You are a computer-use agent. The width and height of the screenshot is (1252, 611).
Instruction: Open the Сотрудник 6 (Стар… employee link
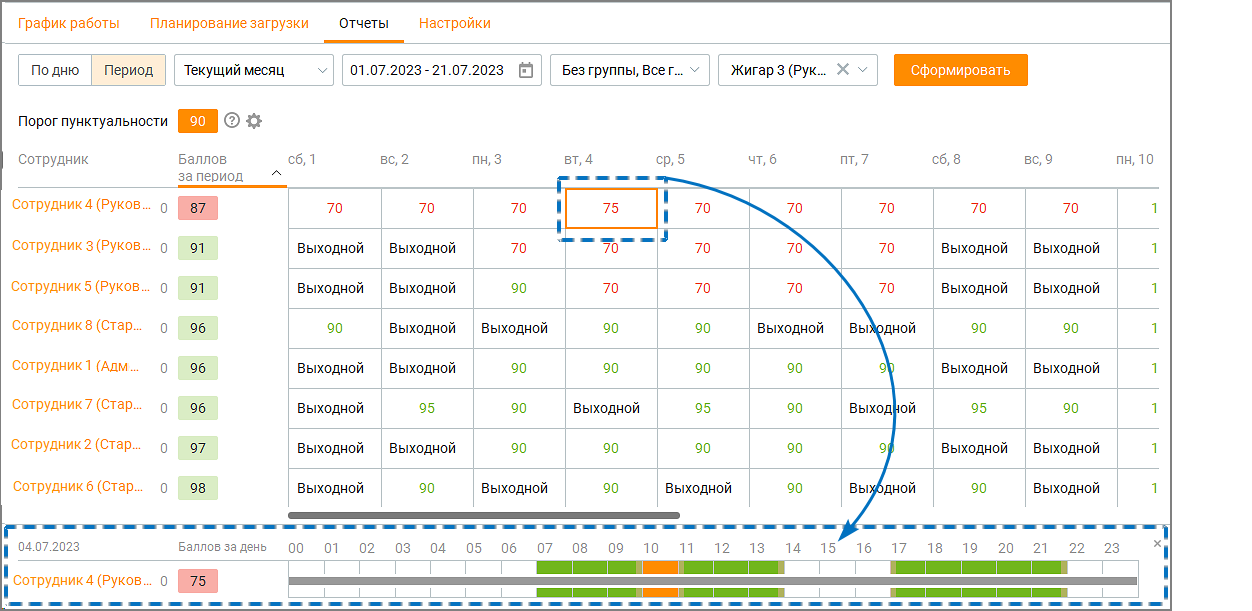(78, 487)
